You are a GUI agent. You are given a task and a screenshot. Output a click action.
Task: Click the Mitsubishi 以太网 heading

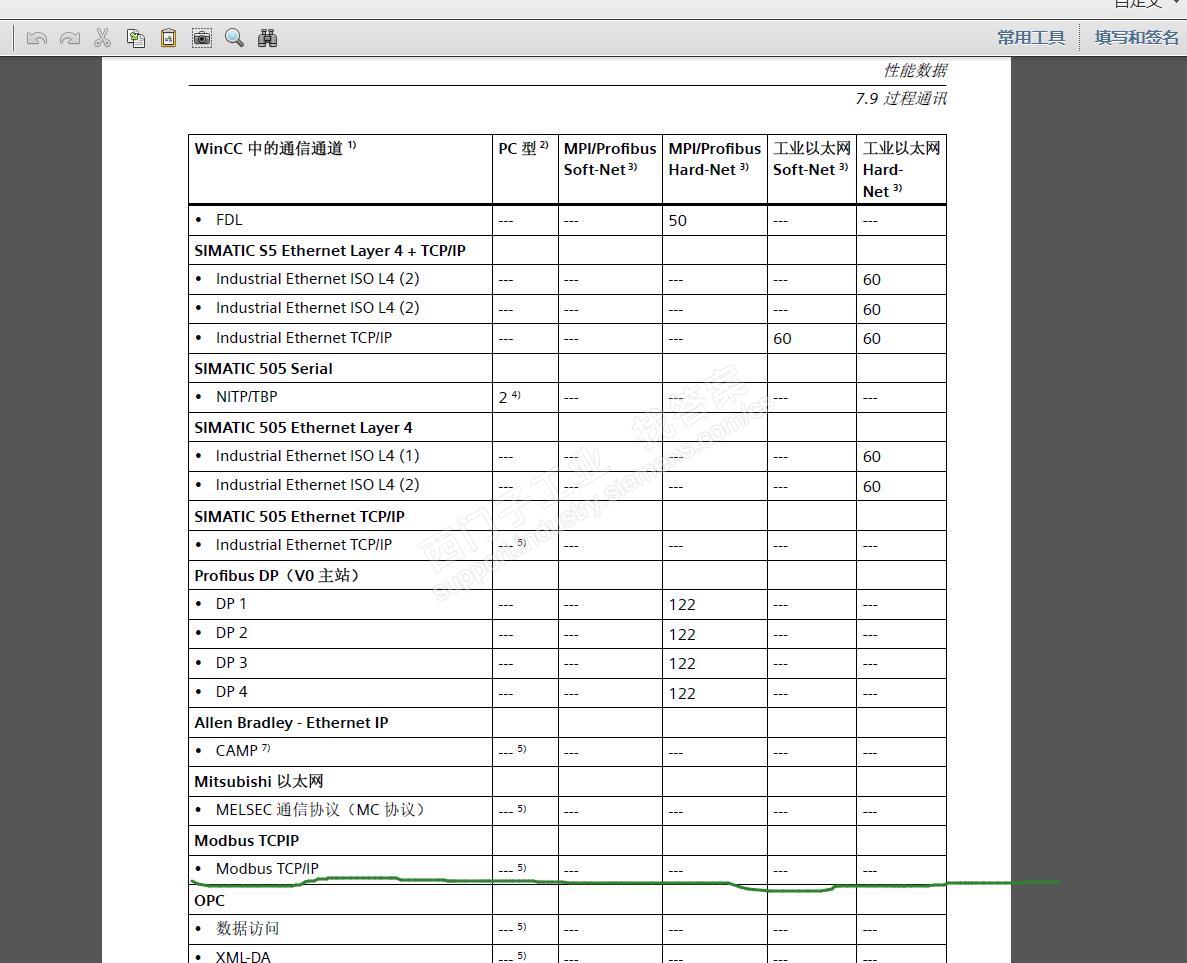click(x=258, y=781)
